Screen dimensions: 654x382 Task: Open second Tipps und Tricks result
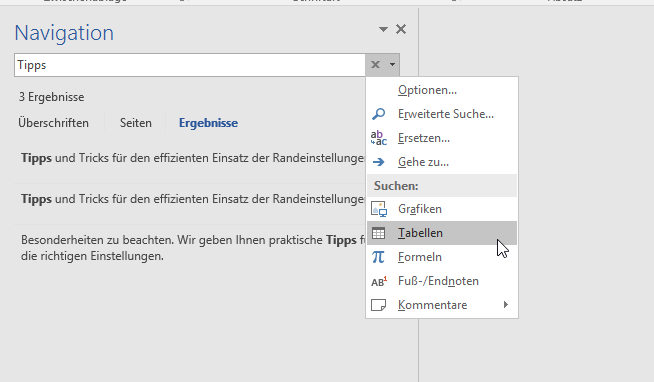click(190, 199)
